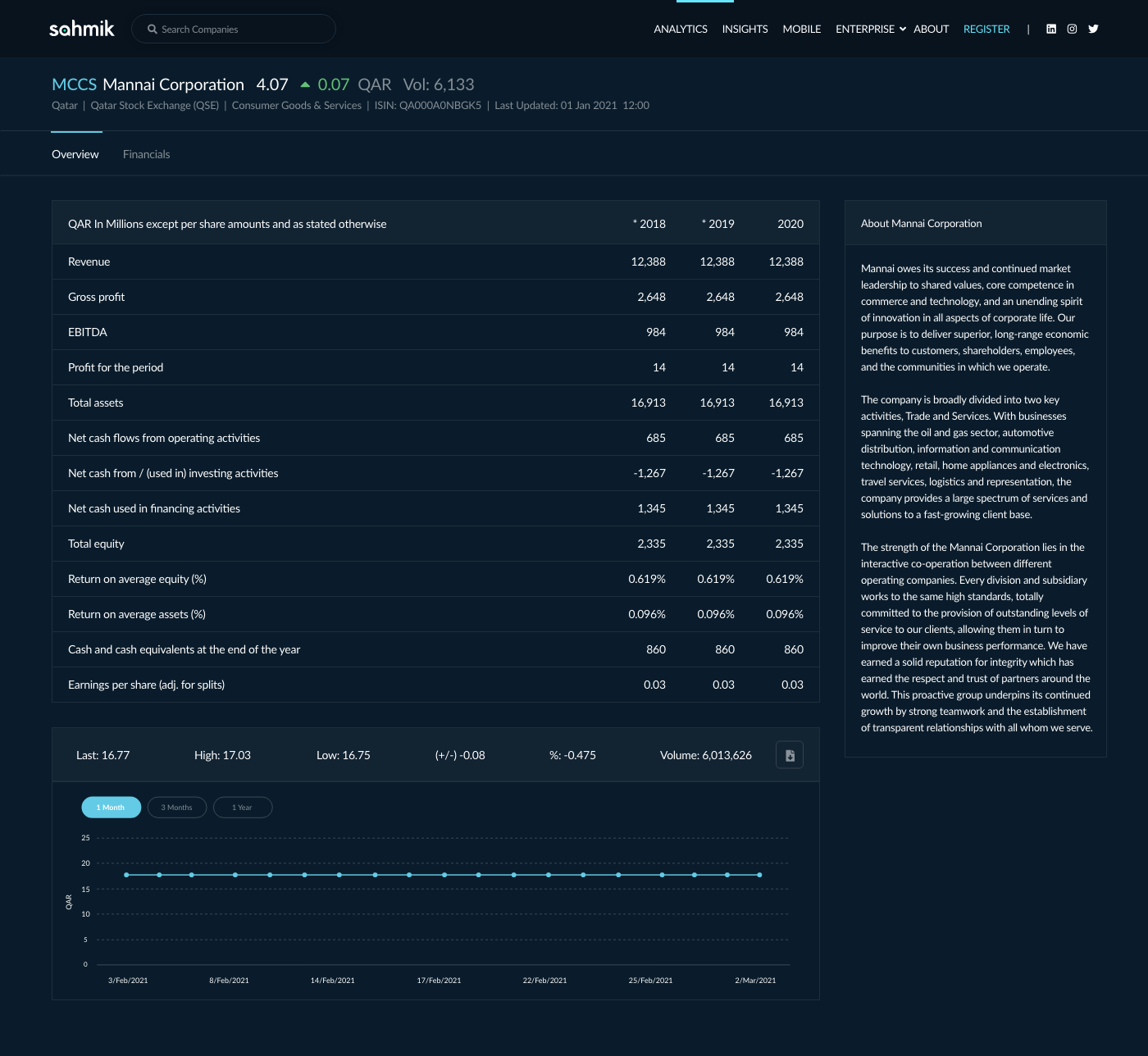Click the %: -0.475 change value
Viewport: 1148px width, 1056px height.
tap(572, 755)
